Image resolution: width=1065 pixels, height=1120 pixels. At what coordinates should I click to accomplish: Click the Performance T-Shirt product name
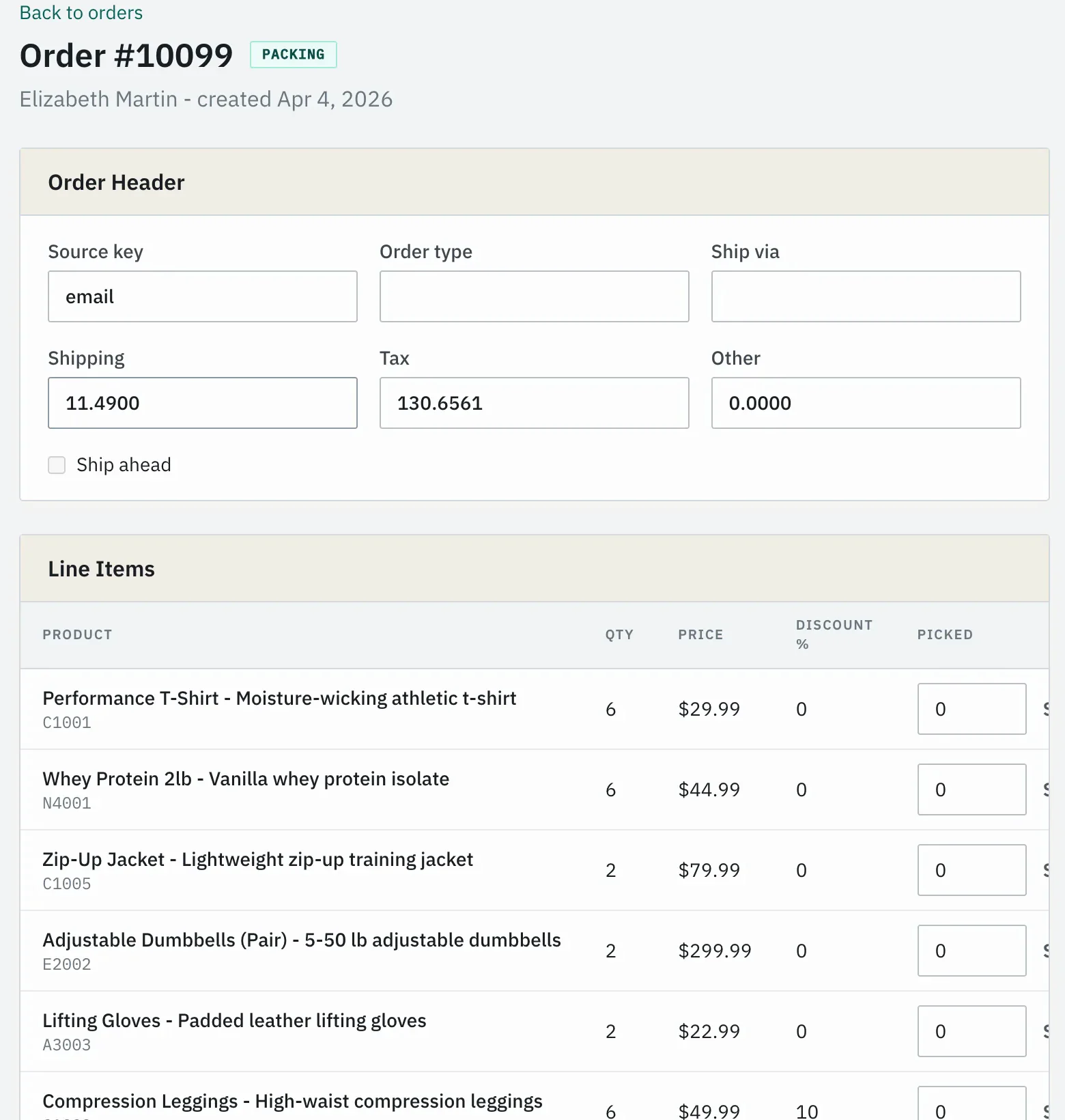[279, 698]
